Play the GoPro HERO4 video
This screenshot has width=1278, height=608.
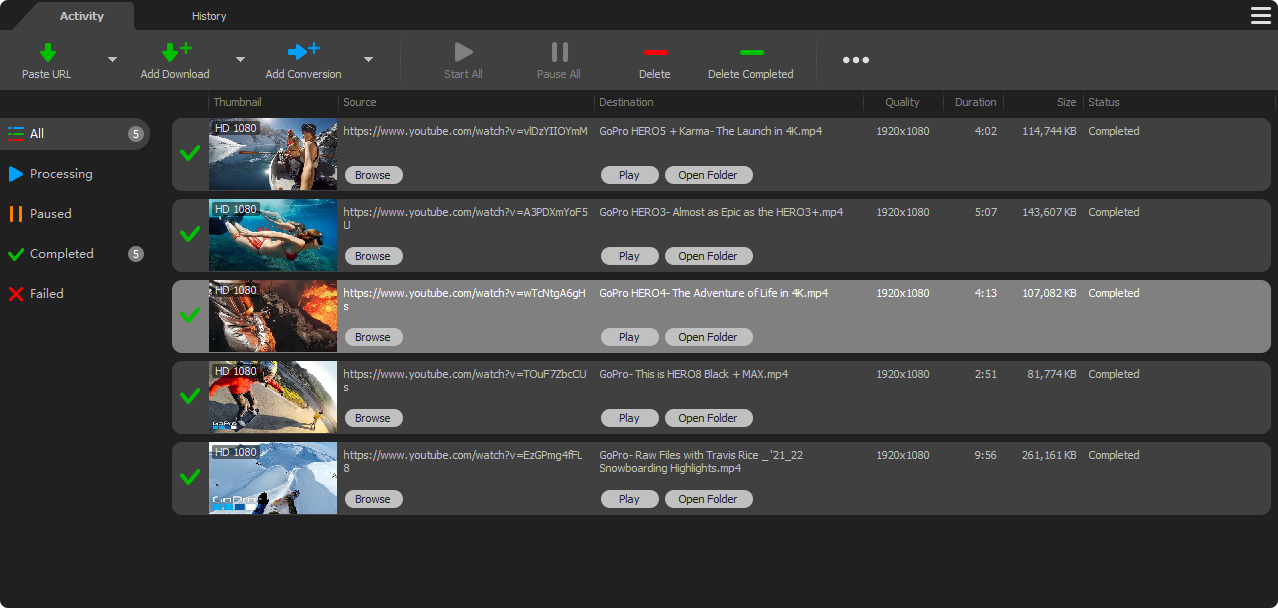pos(629,337)
